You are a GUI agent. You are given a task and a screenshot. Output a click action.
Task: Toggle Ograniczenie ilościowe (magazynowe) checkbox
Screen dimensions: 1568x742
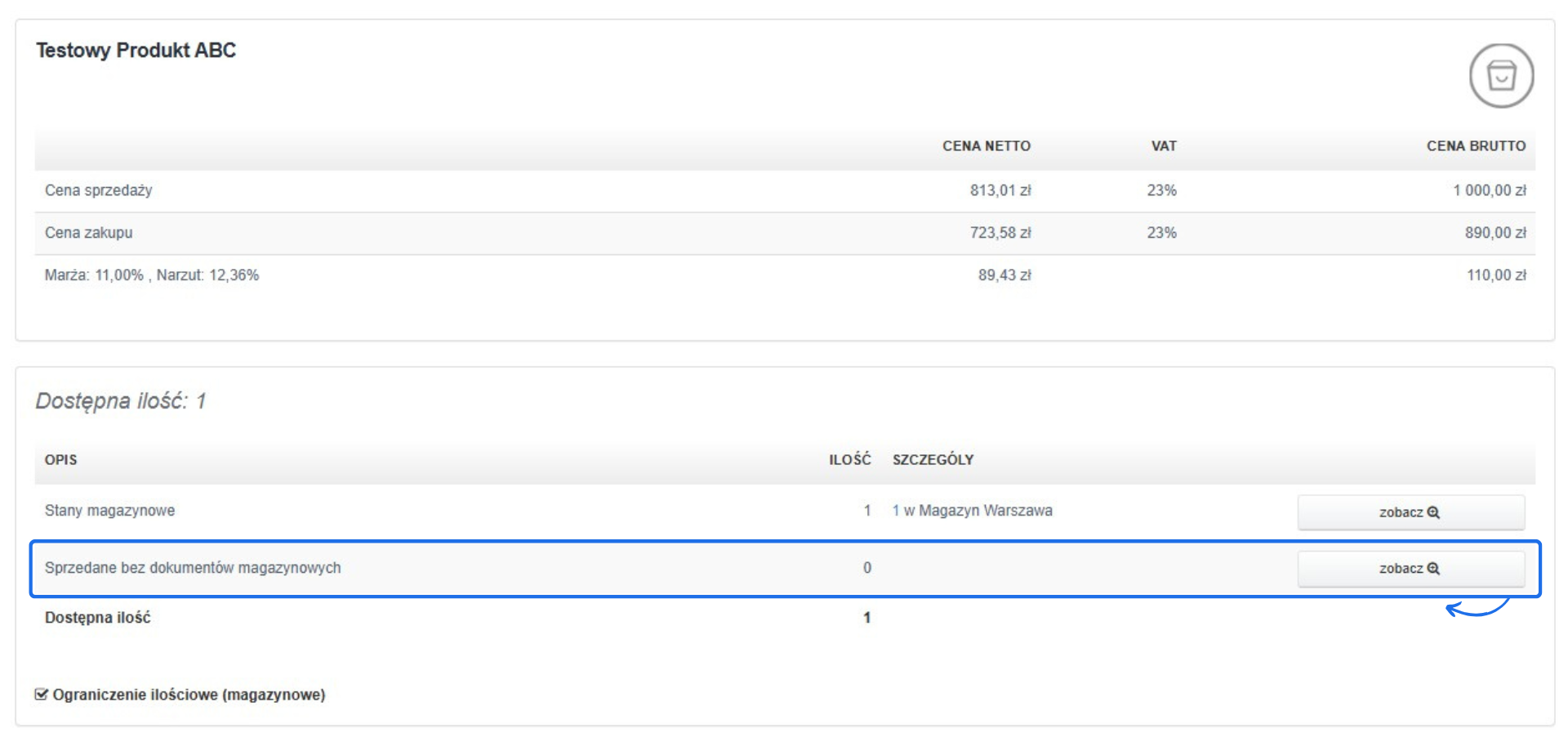coord(42,695)
